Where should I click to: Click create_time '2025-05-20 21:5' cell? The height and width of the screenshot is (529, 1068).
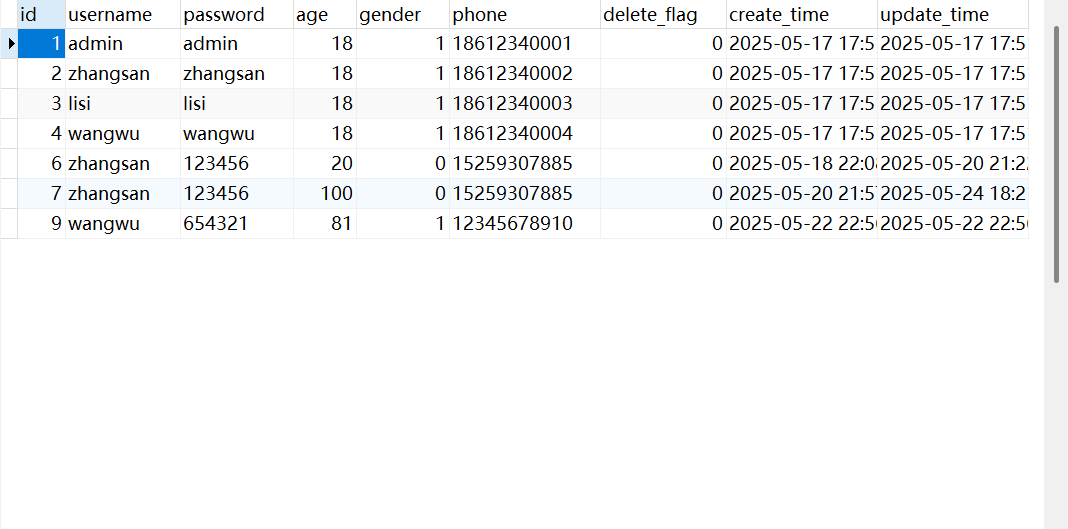point(802,193)
